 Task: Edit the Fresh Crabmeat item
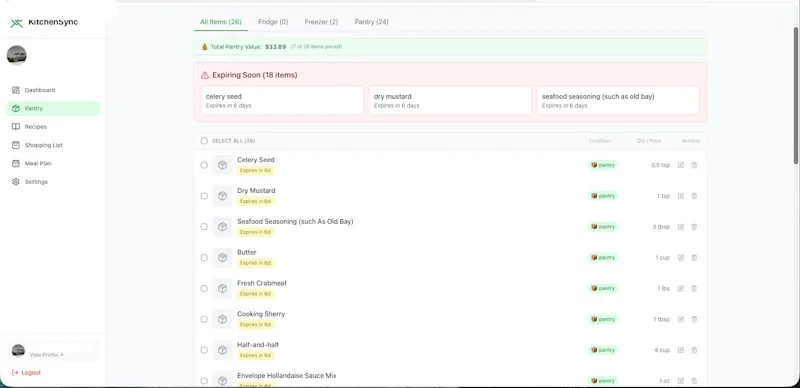coord(681,288)
